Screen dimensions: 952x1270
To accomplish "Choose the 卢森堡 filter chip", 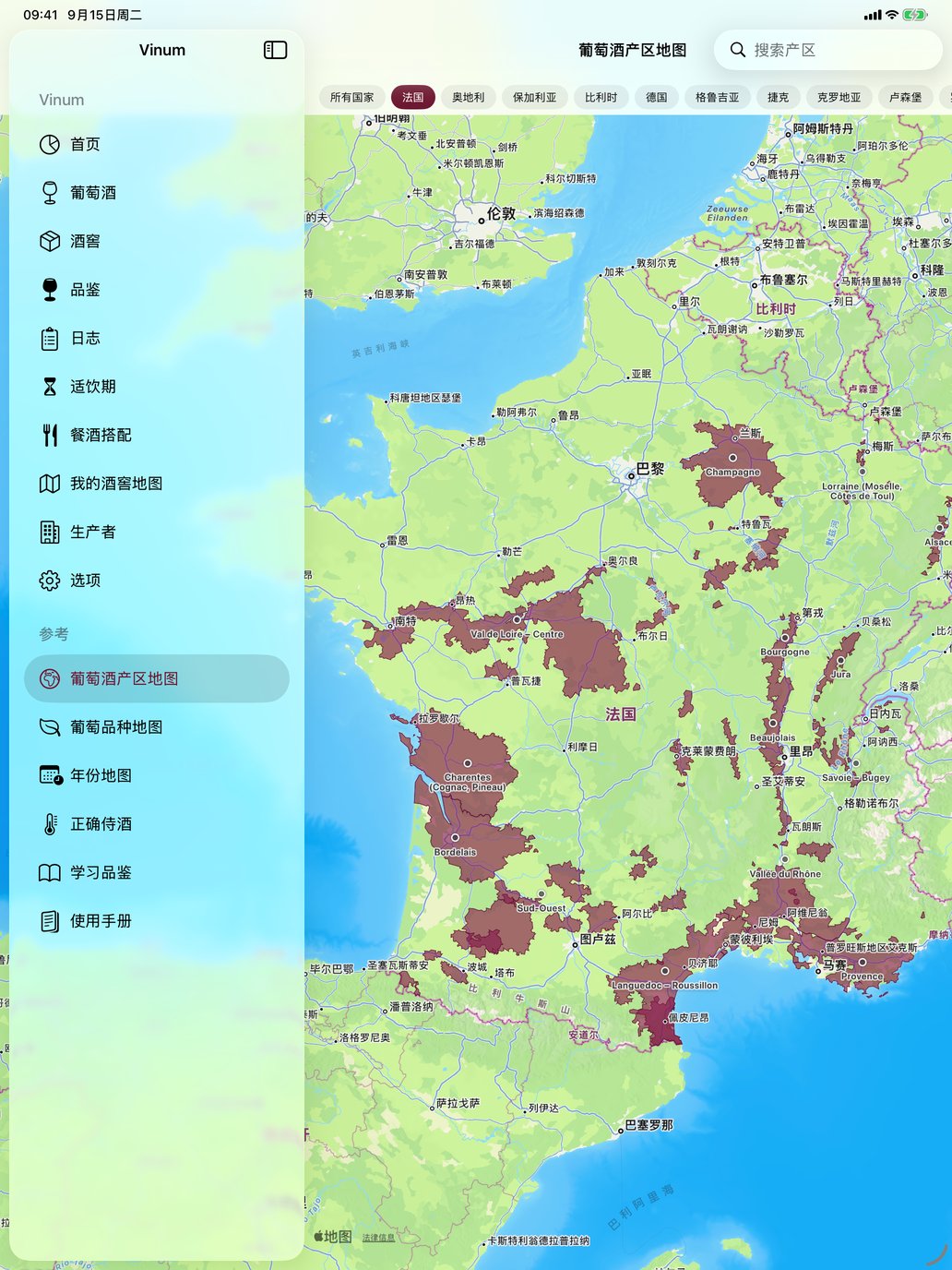I will point(905,97).
